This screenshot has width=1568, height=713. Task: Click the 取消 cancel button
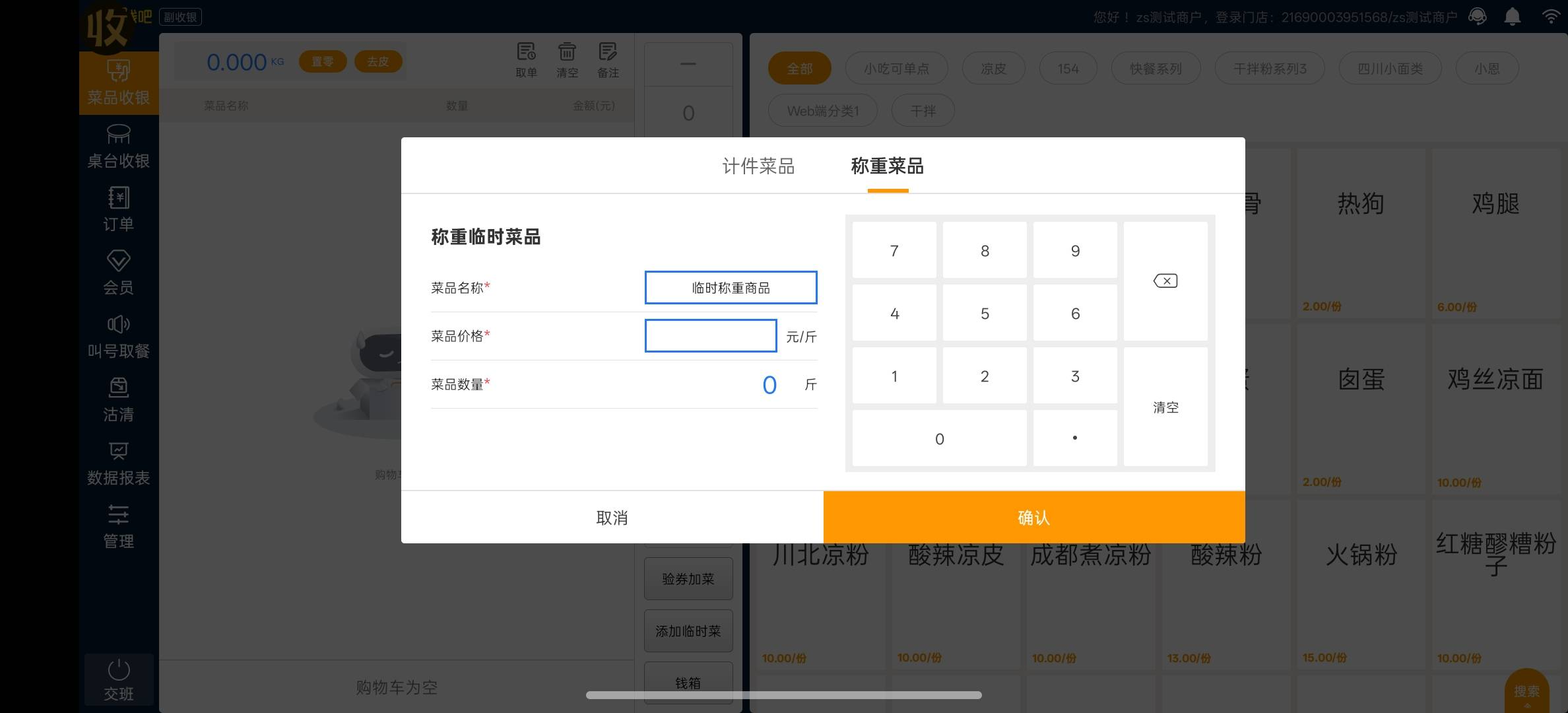(x=612, y=518)
